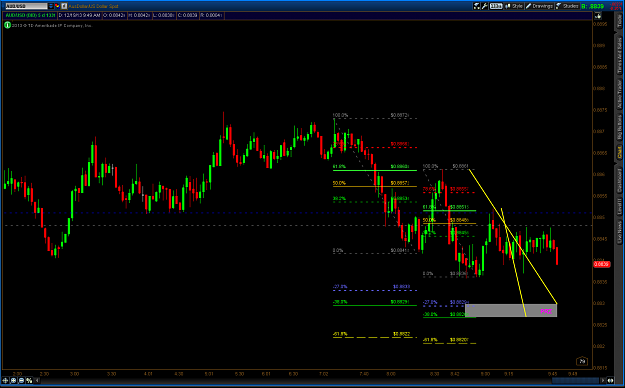Click the L: low price header value
This screenshot has width=625, height=388.
(x=164, y=15)
